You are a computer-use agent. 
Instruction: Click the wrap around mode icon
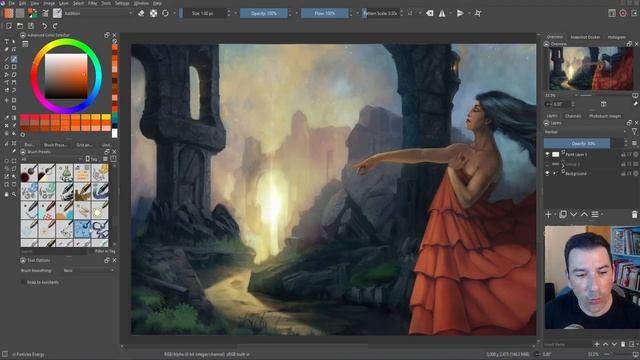coord(478,13)
